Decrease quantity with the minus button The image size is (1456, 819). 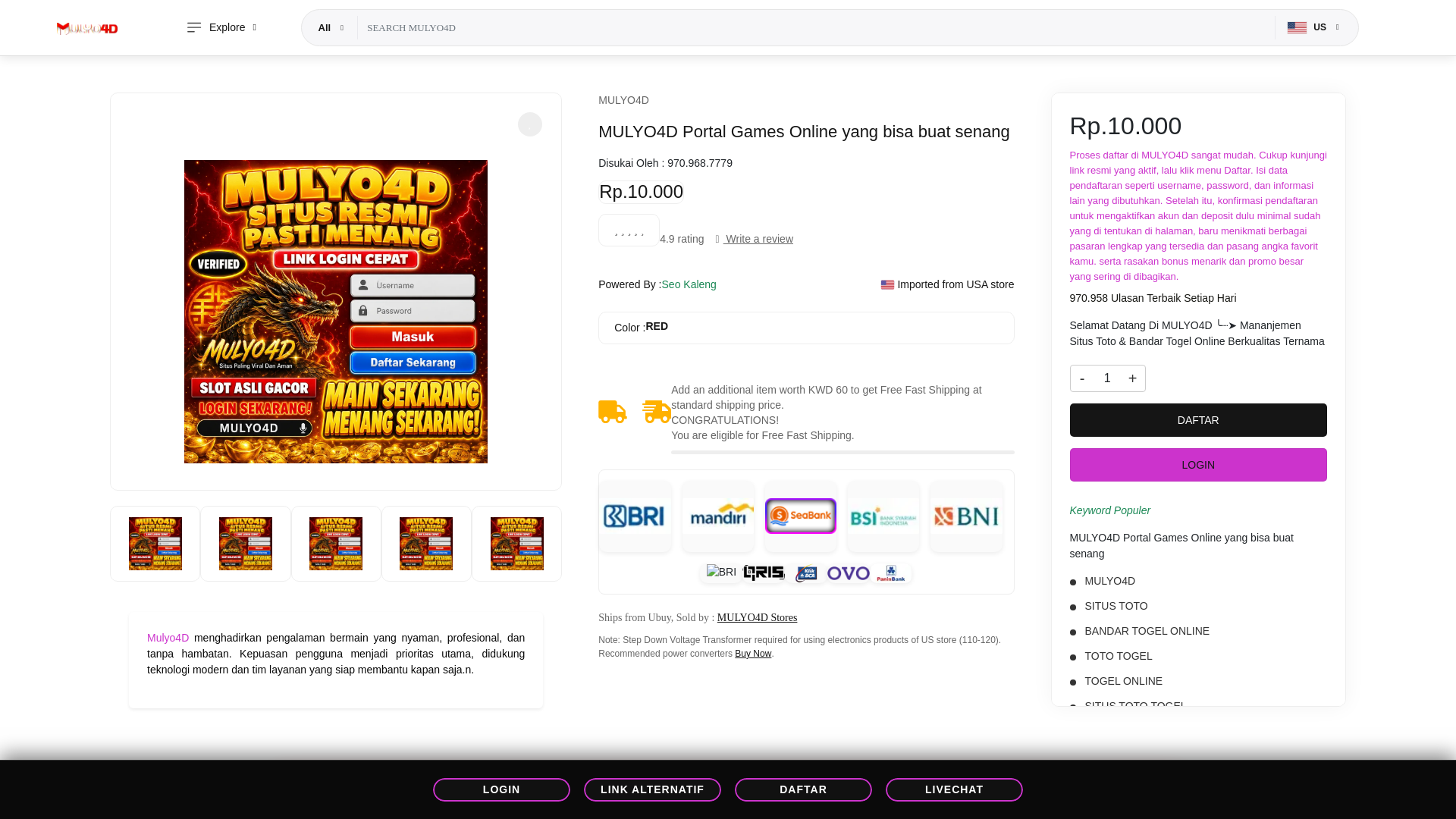(1082, 378)
